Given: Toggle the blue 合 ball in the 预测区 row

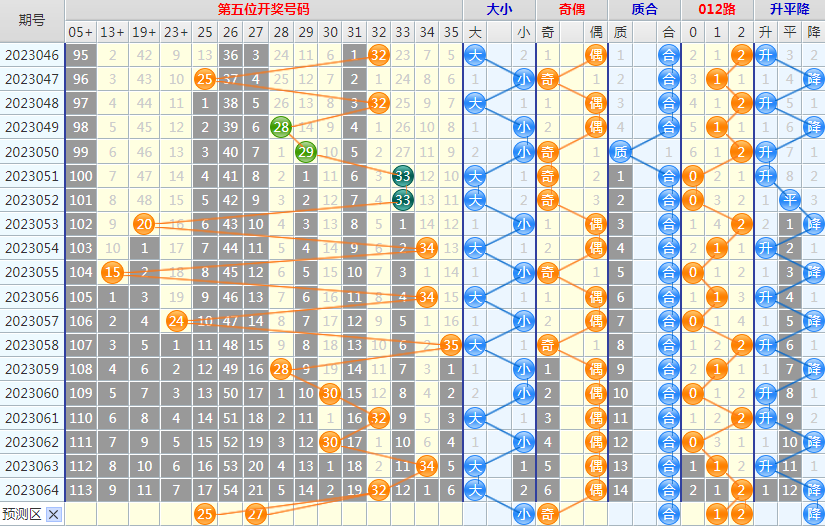Looking at the screenshot, I should [669, 514].
